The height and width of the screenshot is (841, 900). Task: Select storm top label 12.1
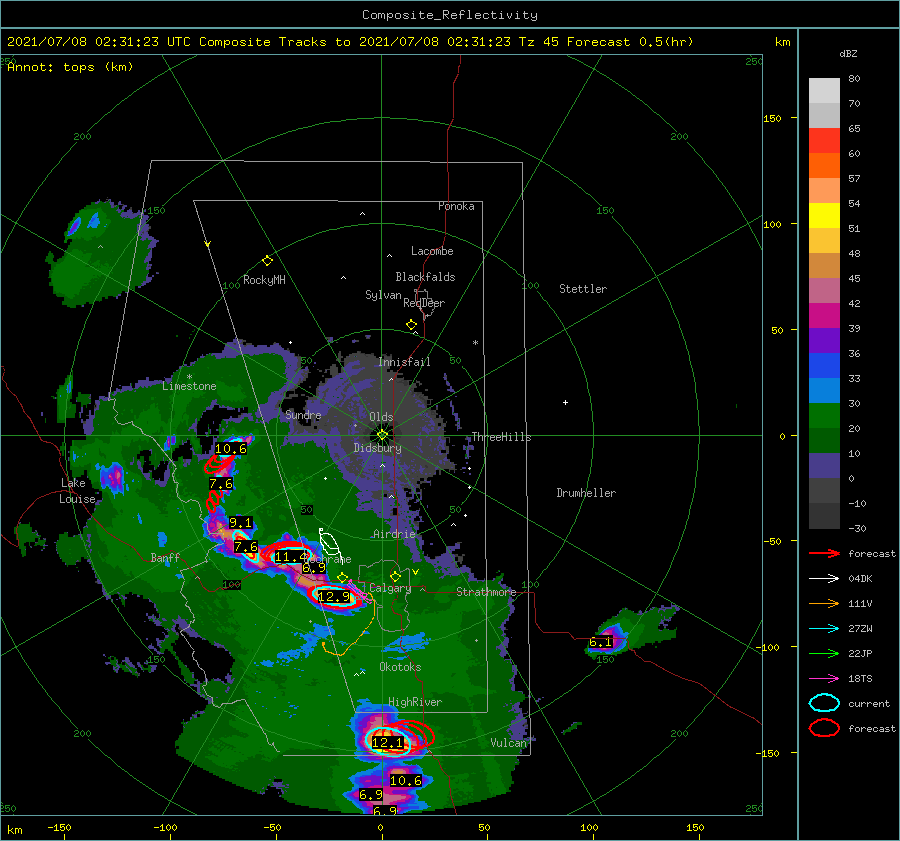tap(387, 743)
